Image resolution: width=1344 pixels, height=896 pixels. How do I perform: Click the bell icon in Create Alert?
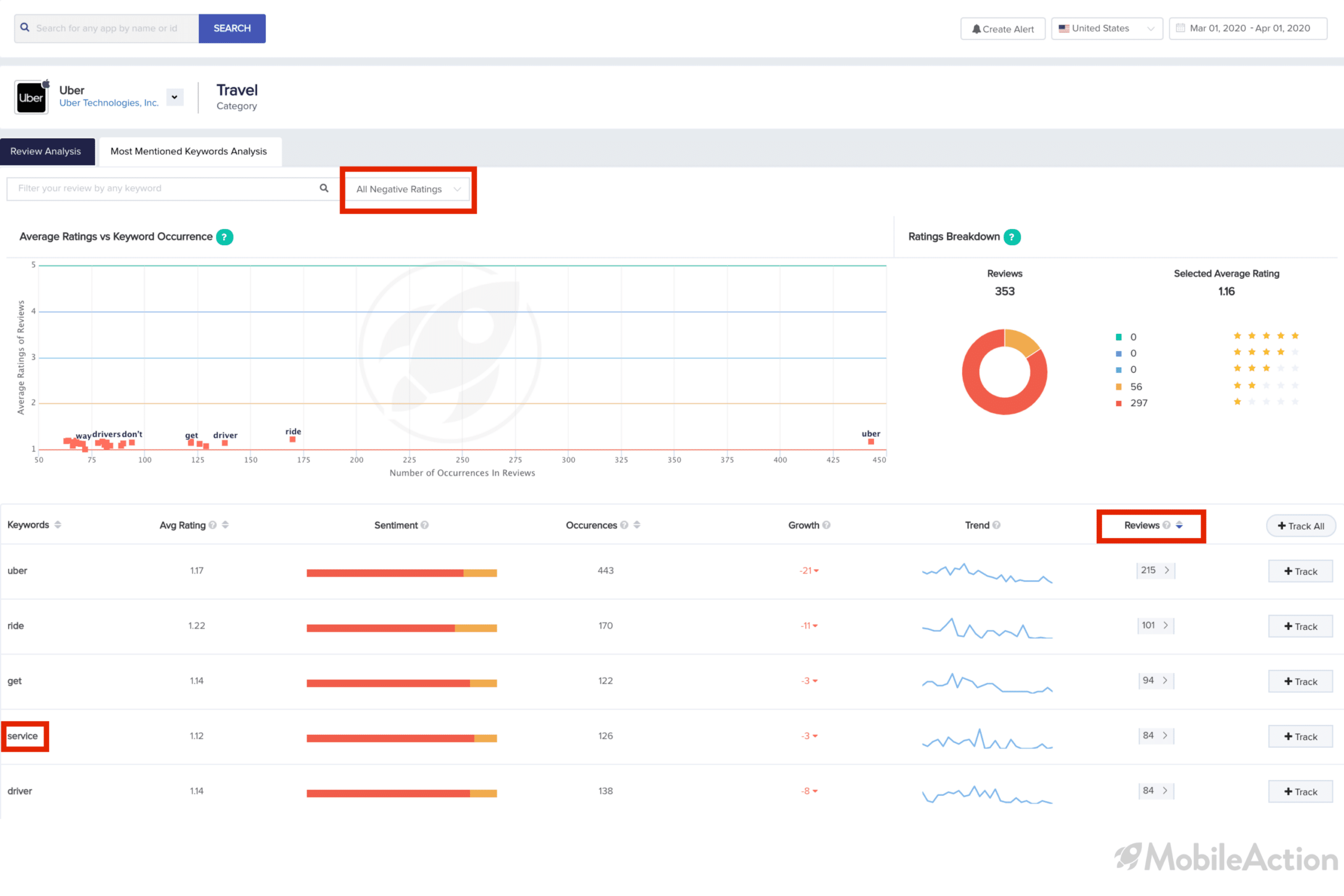point(976,28)
